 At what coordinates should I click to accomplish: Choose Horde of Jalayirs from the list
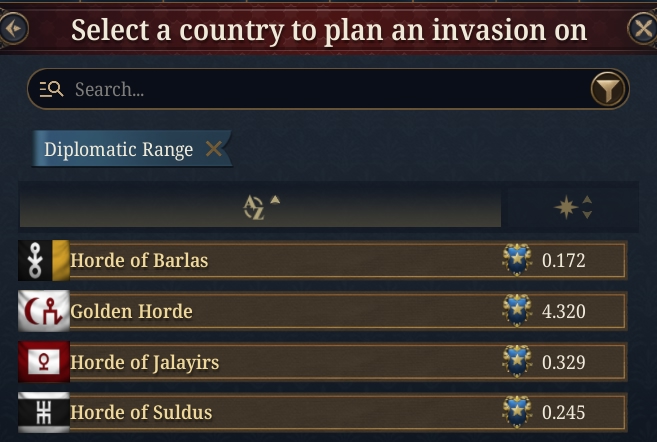pyautogui.click(x=322, y=362)
